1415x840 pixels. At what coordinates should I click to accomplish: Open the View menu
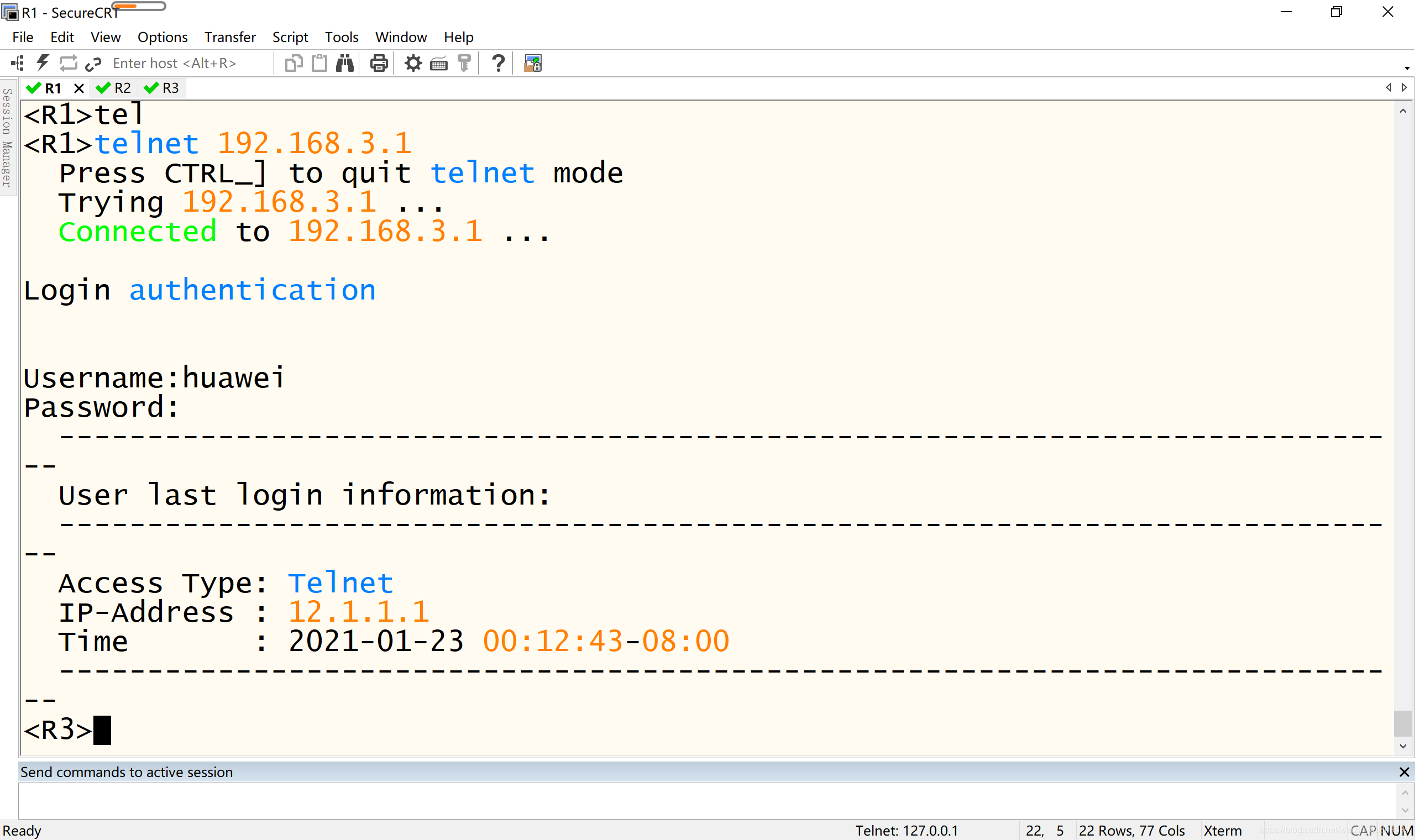[x=105, y=37]
